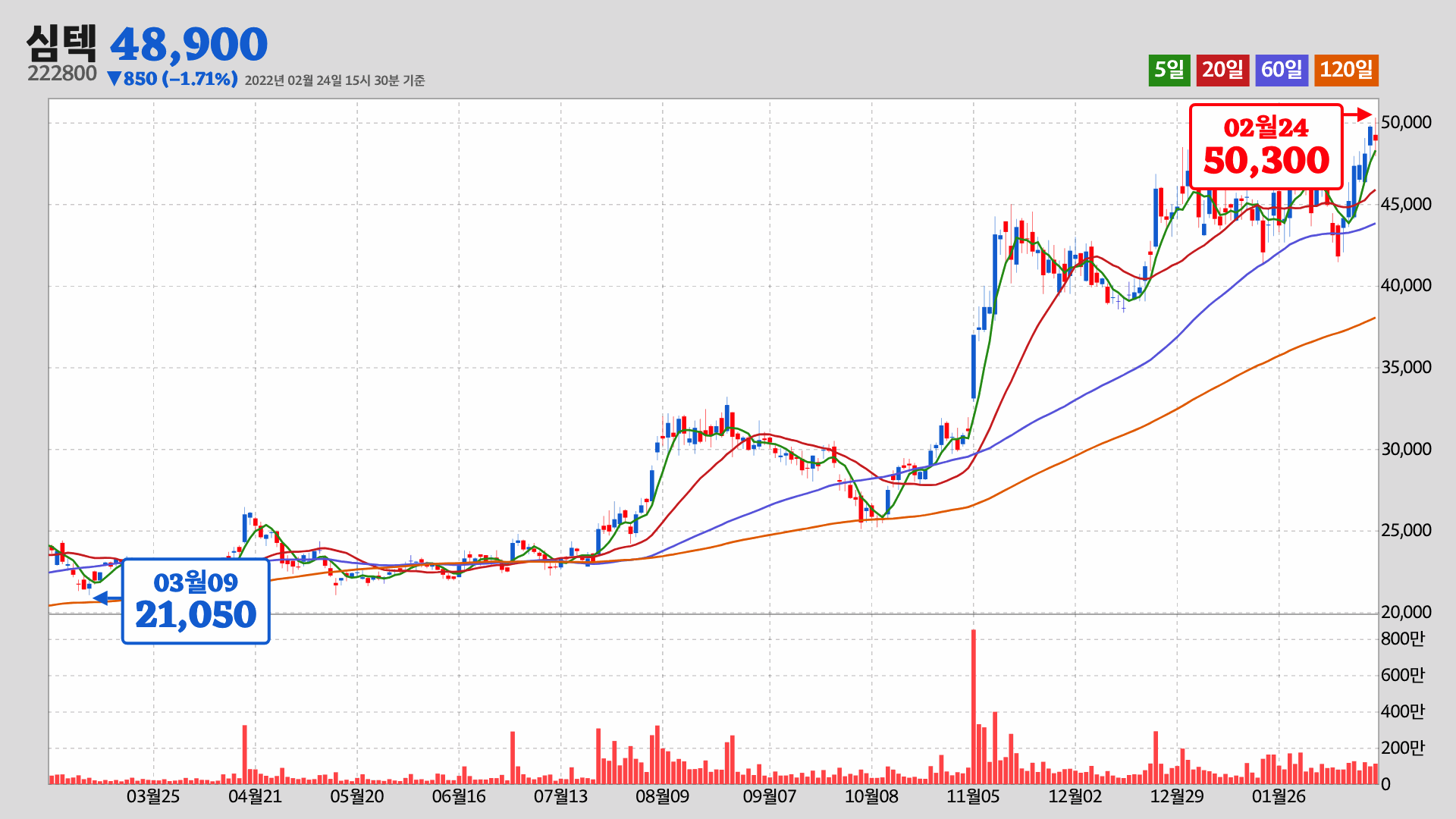Click the 08월09 date axis label
This screenshot has width=1456, height=819.
(x=662, y=797)
